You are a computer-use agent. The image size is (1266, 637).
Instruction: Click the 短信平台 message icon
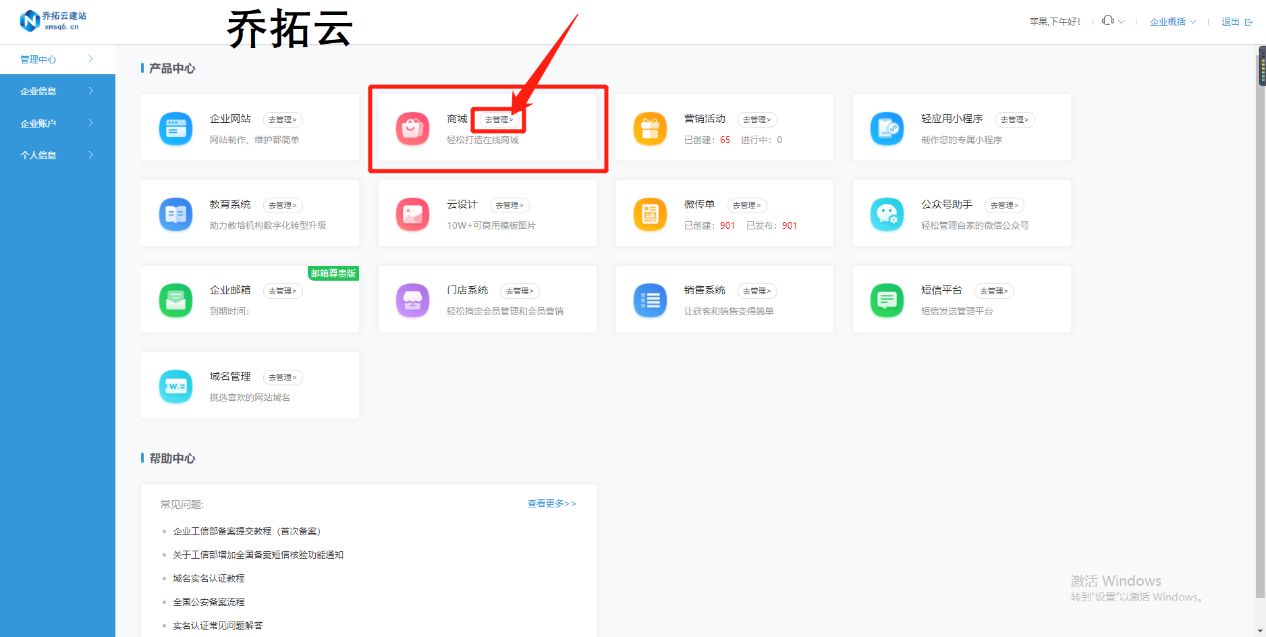tap(886, 299)
